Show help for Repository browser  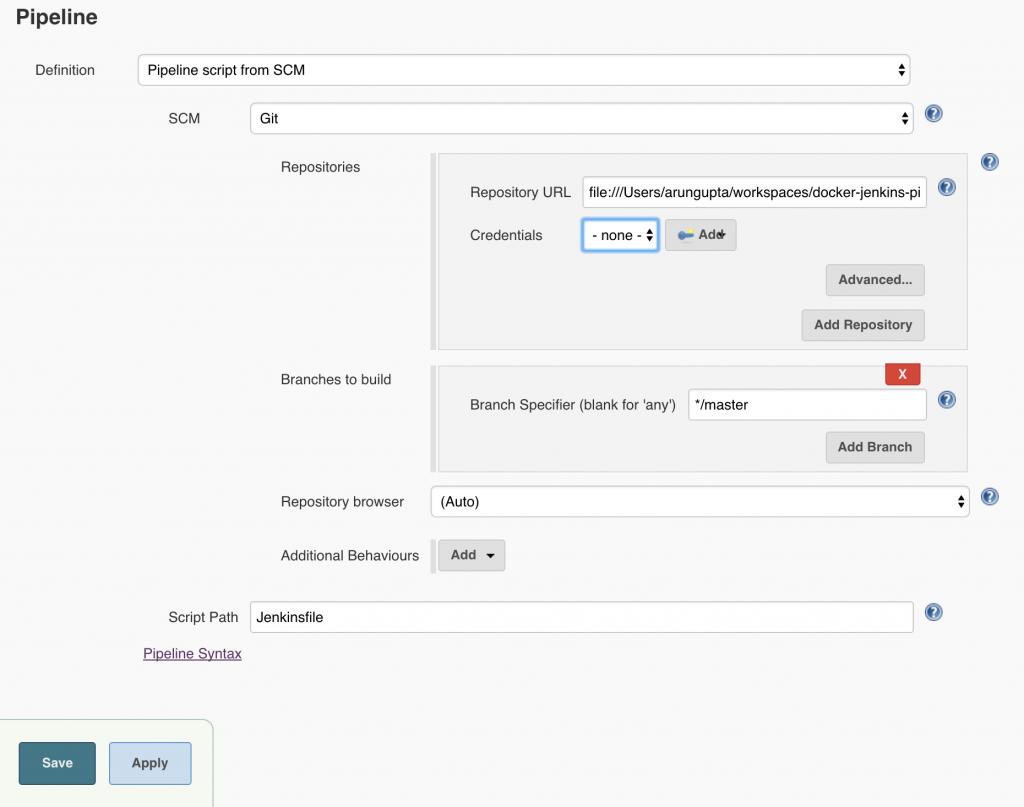(x=989, y=497)
